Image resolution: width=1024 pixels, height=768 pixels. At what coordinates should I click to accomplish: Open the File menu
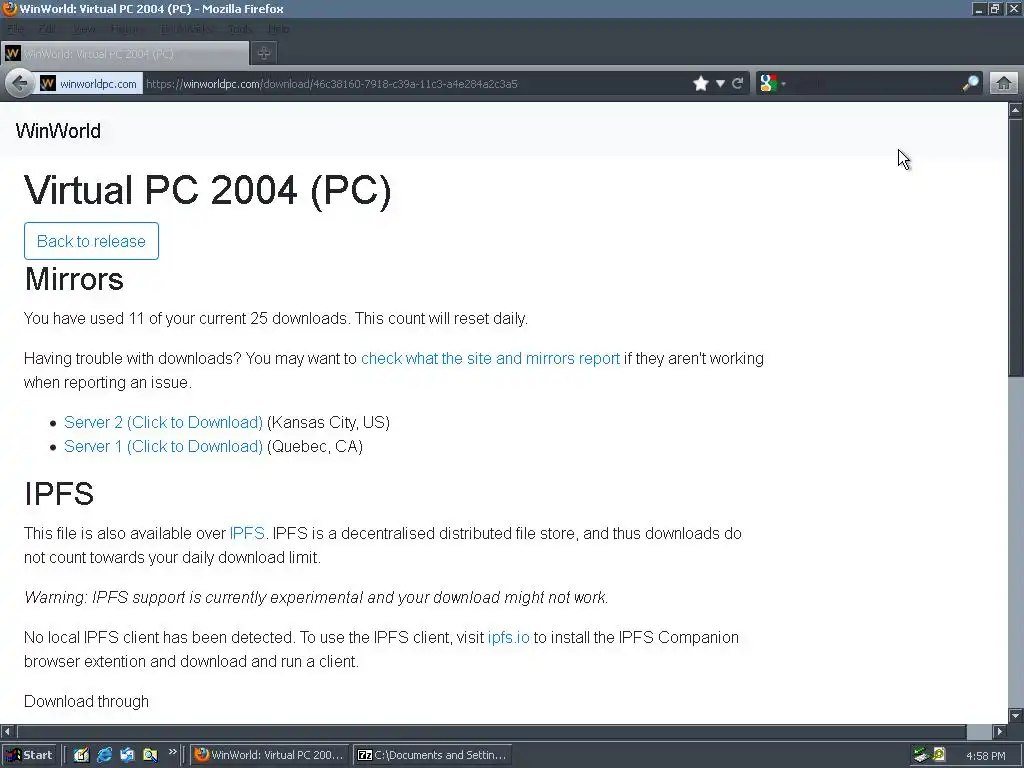(x=15, y=29)
